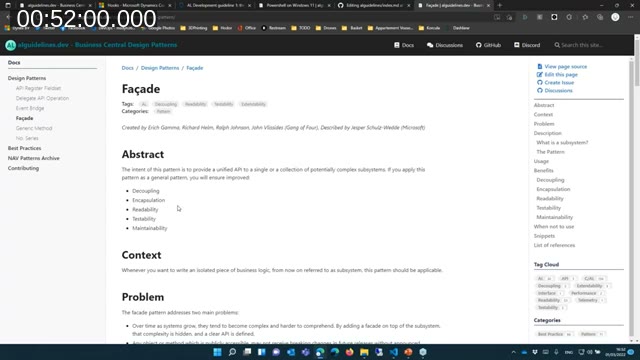
Task: Click the Pattern category badge under title
Action: click(x=163, y=111)
